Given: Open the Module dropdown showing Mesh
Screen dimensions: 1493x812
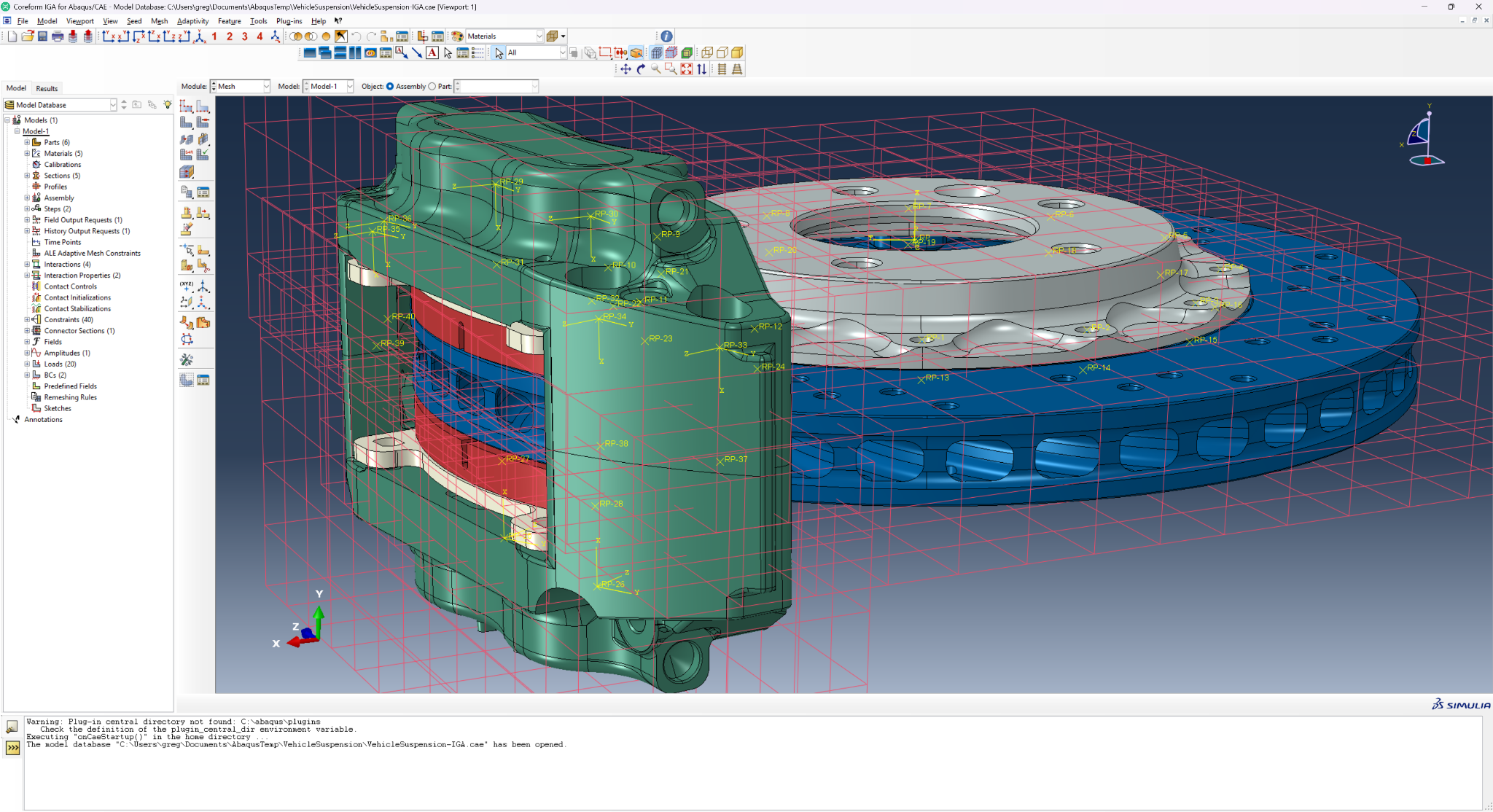Looking at the screenshot, I should click(x=241, y=86).
